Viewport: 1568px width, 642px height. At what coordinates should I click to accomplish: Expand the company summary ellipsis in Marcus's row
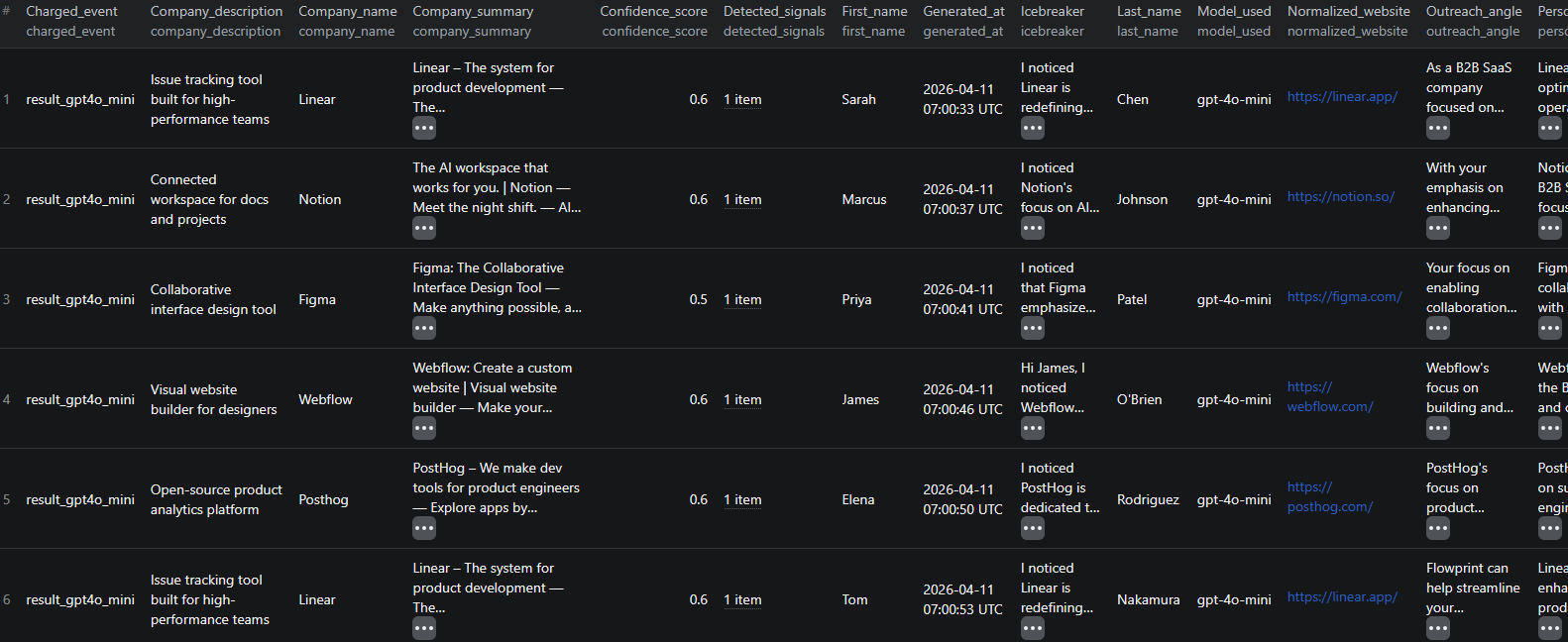tap(424, 228)
